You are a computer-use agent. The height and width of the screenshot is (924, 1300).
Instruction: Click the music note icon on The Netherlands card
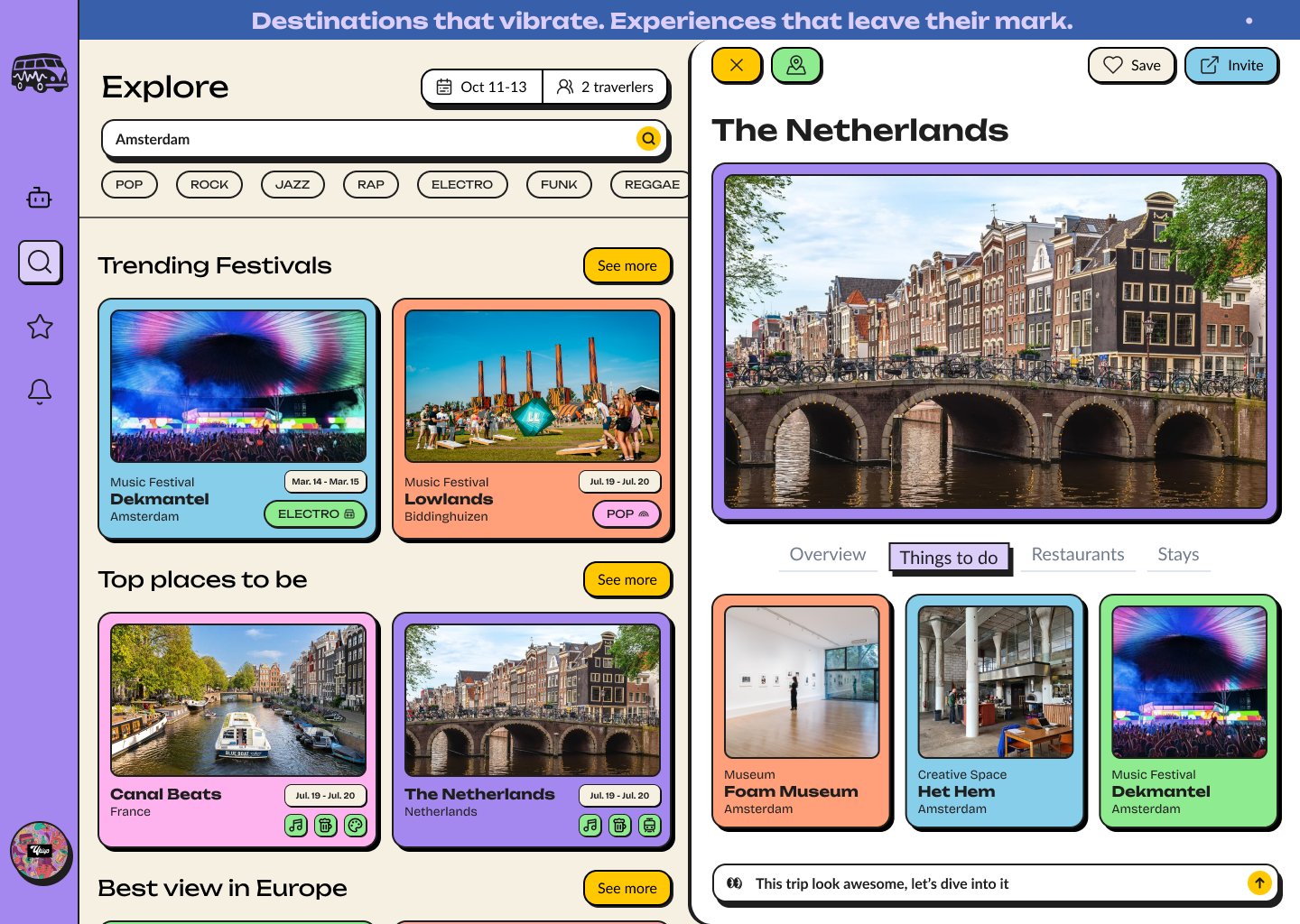(x=590, y=825)
